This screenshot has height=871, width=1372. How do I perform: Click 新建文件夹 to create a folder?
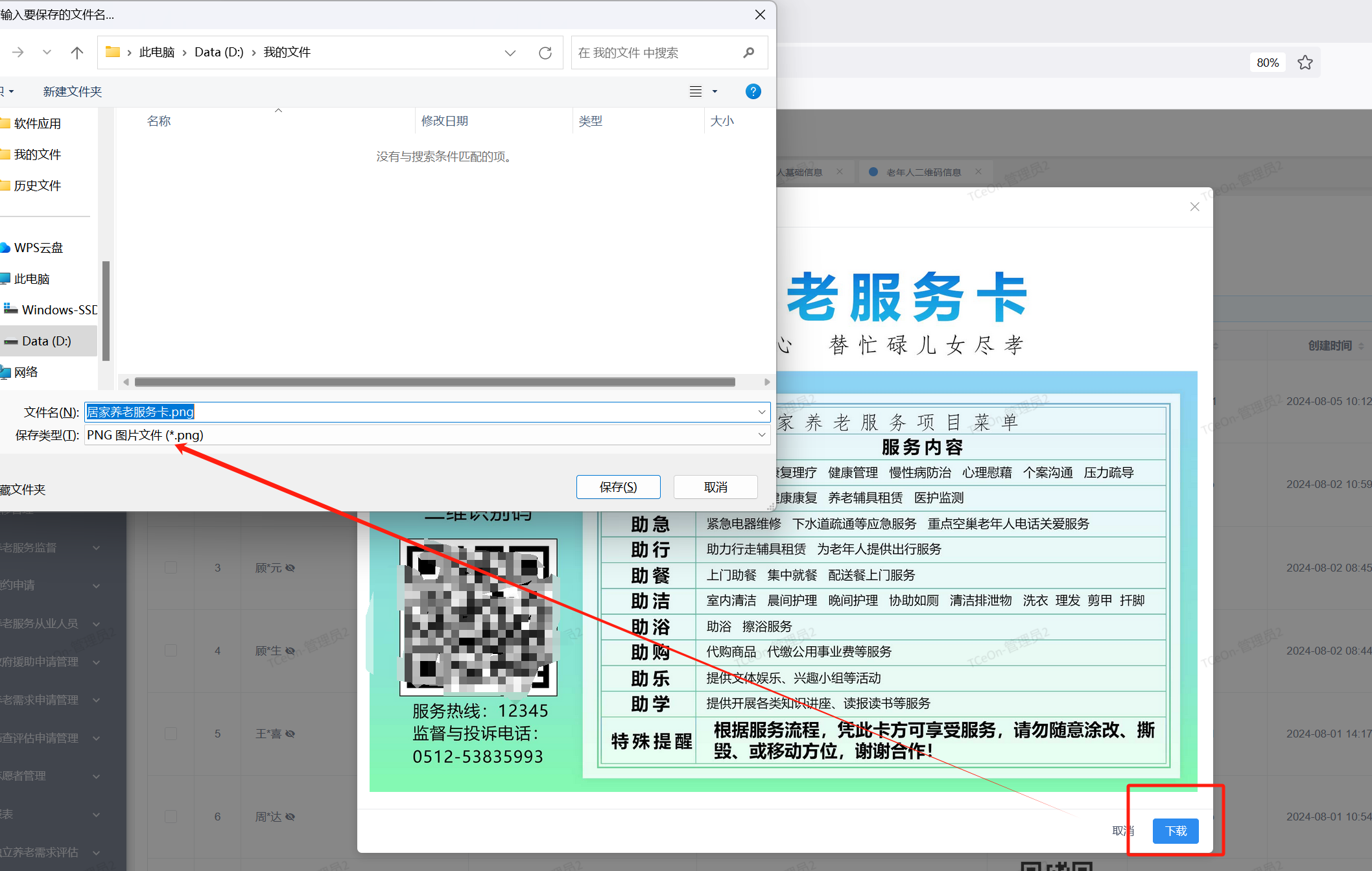(x=73, y=91)
